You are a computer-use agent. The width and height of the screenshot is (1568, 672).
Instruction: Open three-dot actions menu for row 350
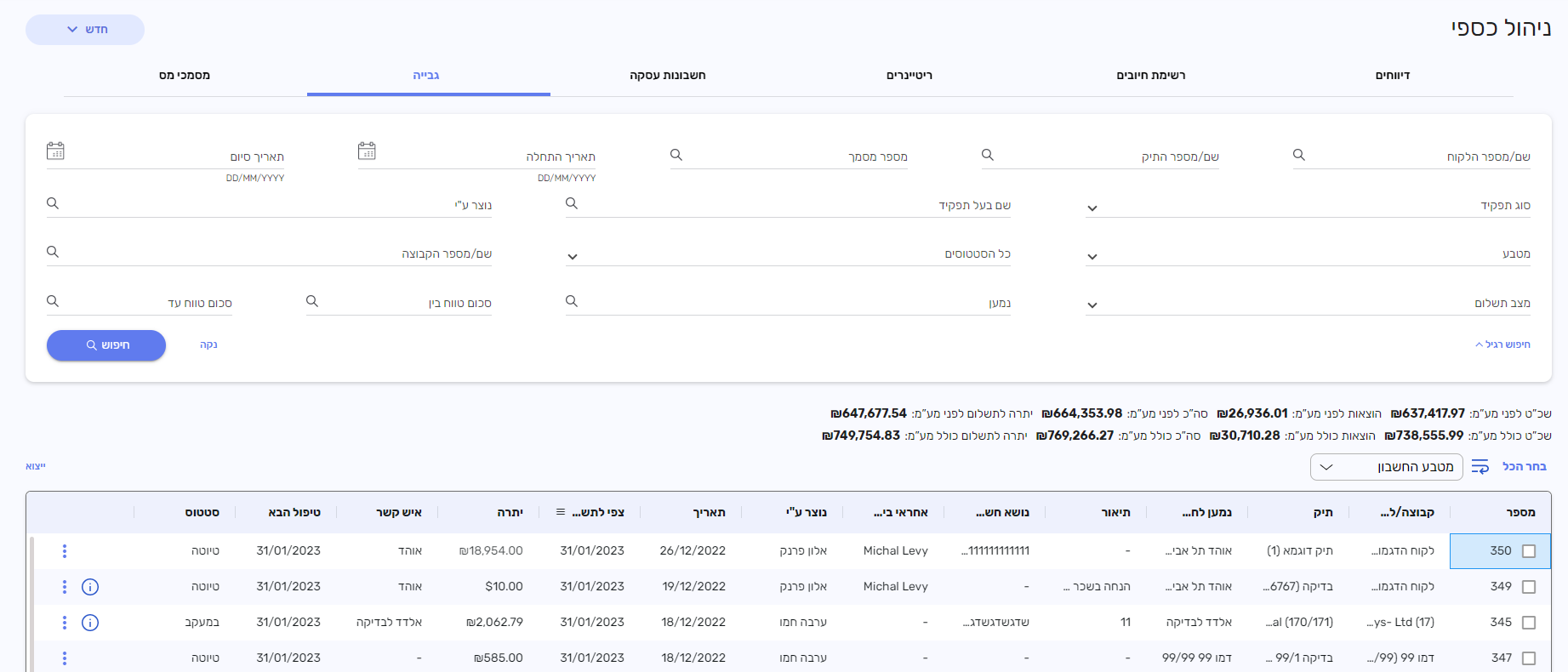click(x=65, y=551)
